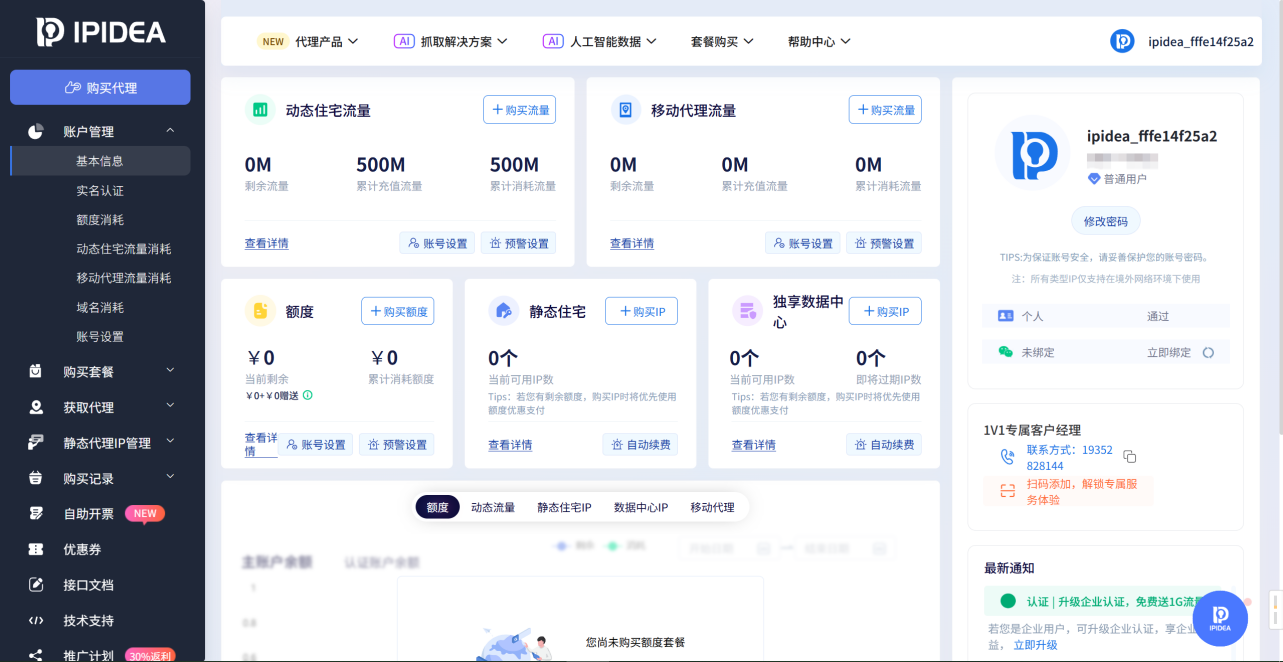The width and height of the screenshot is (1283, 662).
Task: Click the 动态住宅流量 bar chart icon
Action: [x=260, y=110]
